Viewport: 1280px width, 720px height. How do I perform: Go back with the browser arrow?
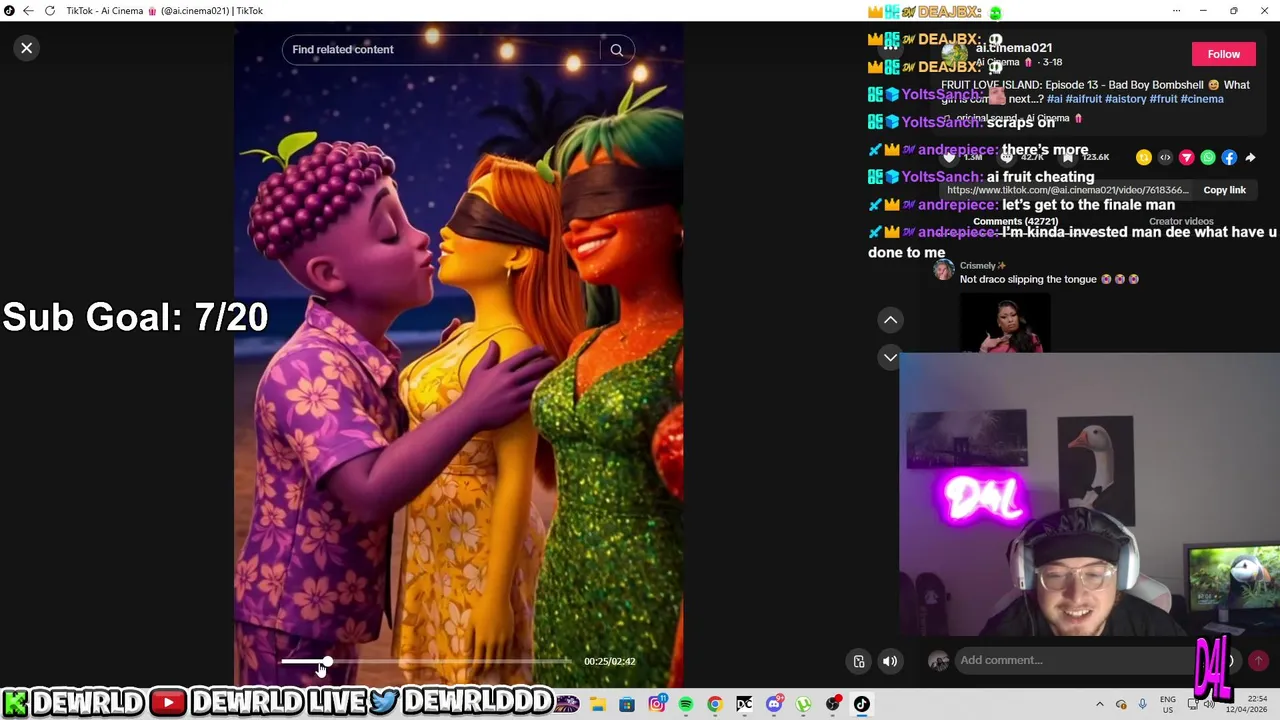point(28,11)
